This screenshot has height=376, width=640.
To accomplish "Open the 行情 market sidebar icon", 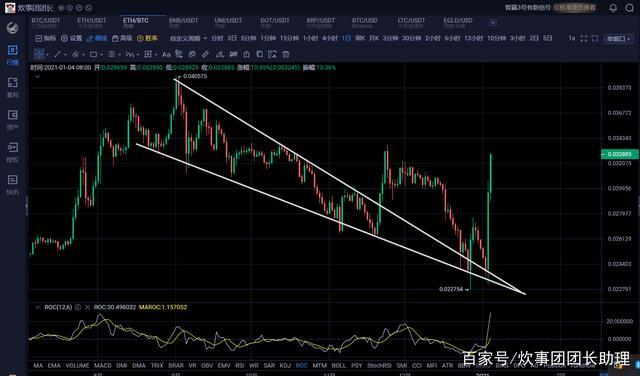I will pyautogui.click(x=13, y=55).
